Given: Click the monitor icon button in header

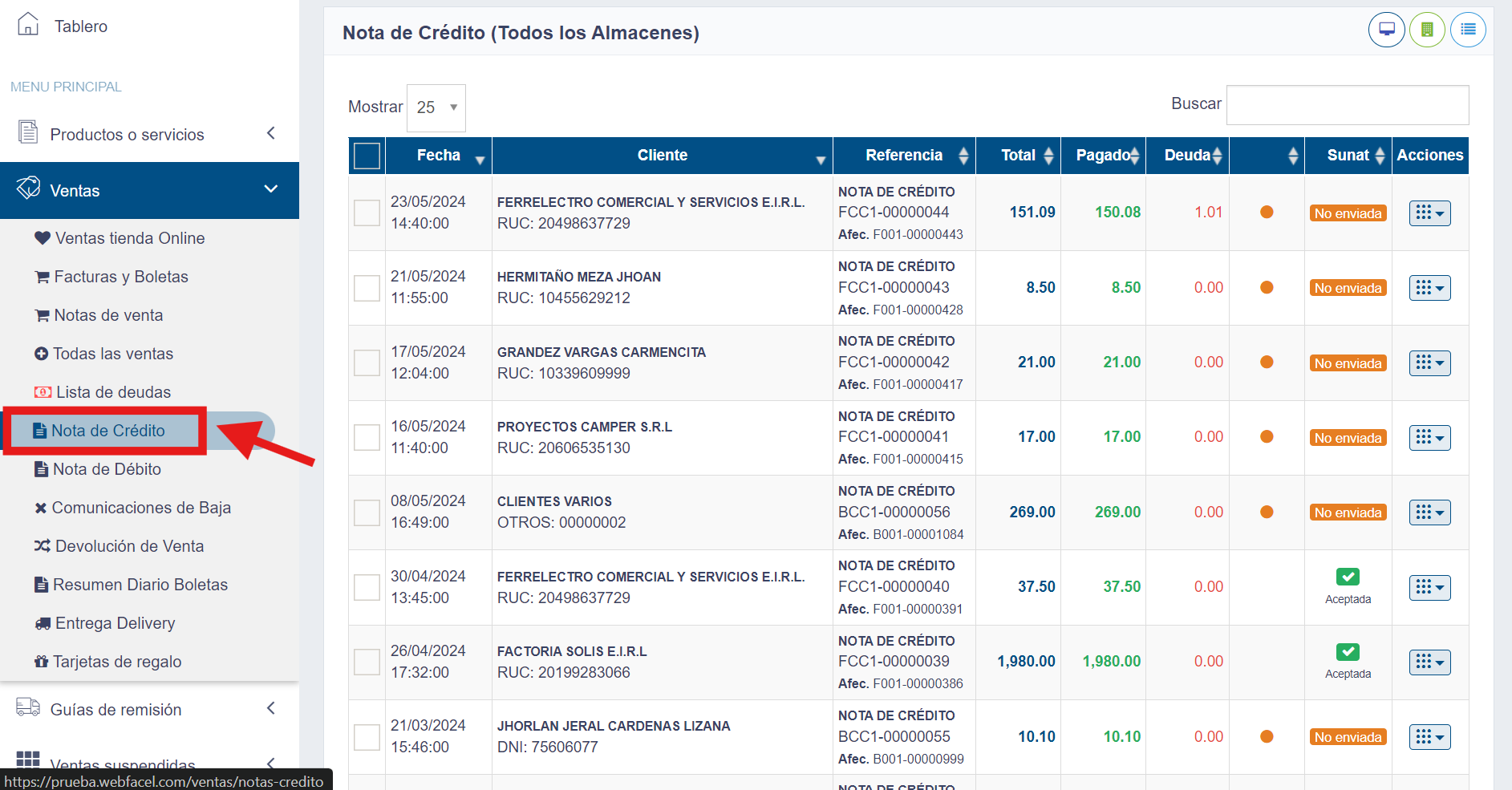Looking at the screenshot, I should (1386, 30).
